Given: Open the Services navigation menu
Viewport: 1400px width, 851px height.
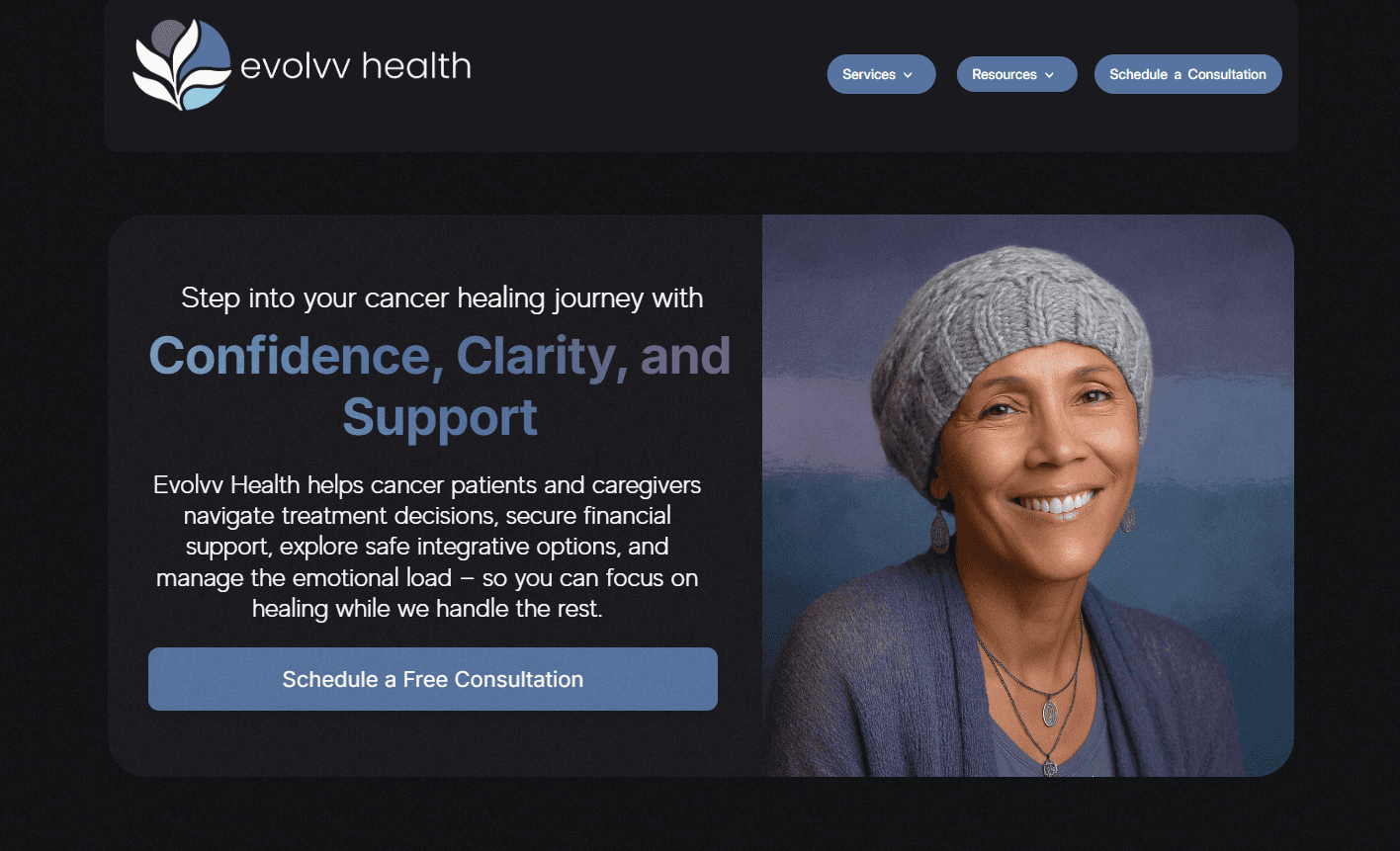Looking at the screenshot, I should [881, 74].
